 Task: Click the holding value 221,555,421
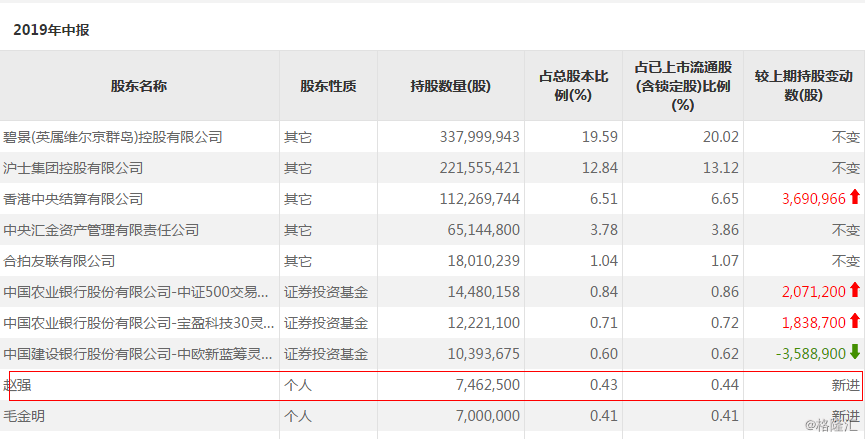479,168
